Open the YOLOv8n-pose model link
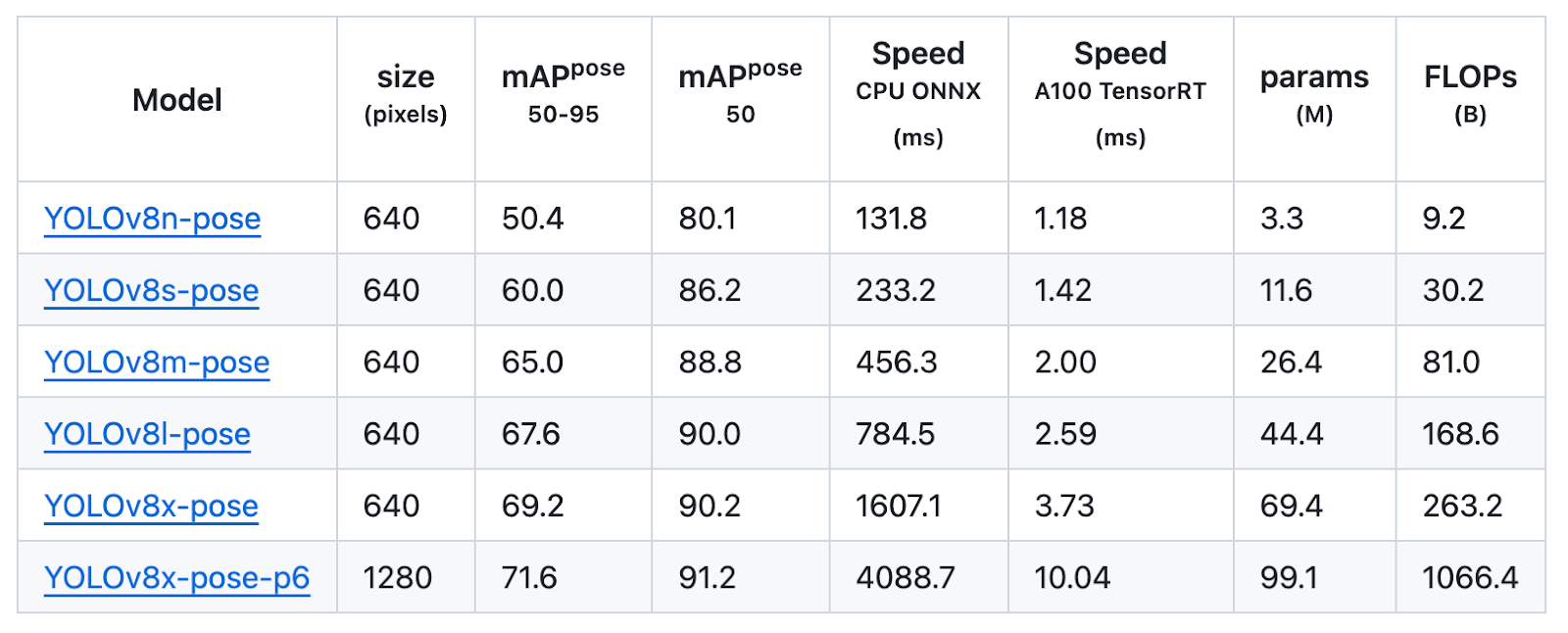This screenshot has width=1568, height=633. click(x=152, y=219)
